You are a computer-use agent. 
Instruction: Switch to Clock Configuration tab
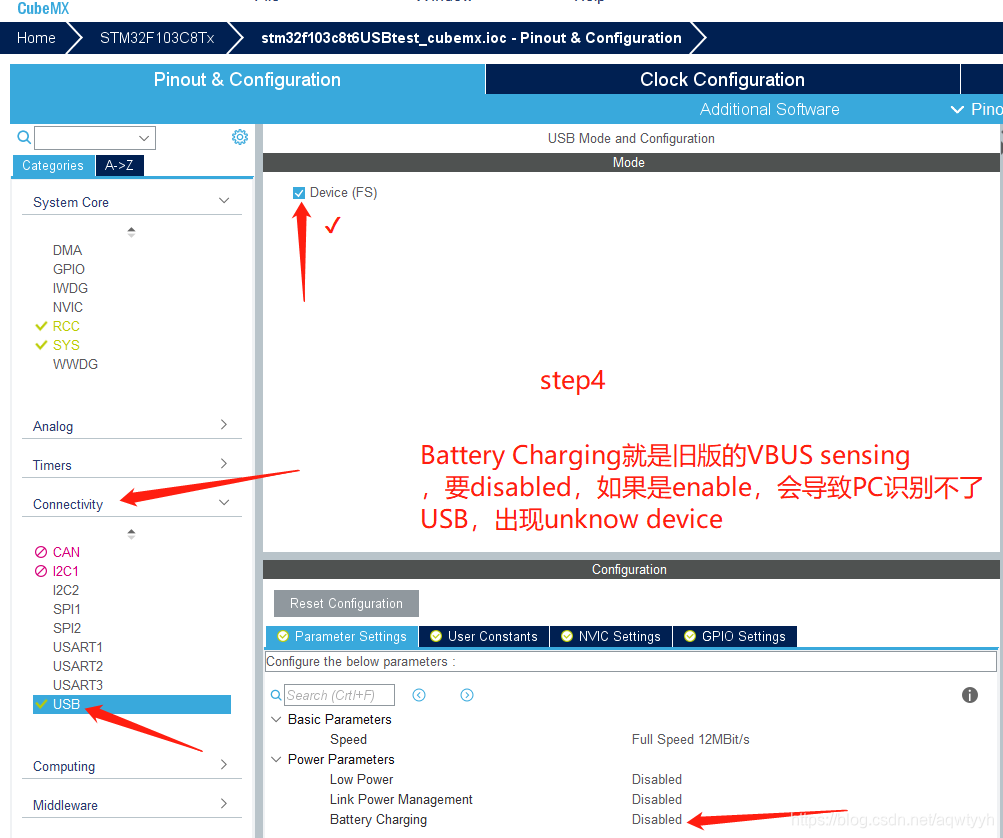pyautogui.click(x=723, y=79)
